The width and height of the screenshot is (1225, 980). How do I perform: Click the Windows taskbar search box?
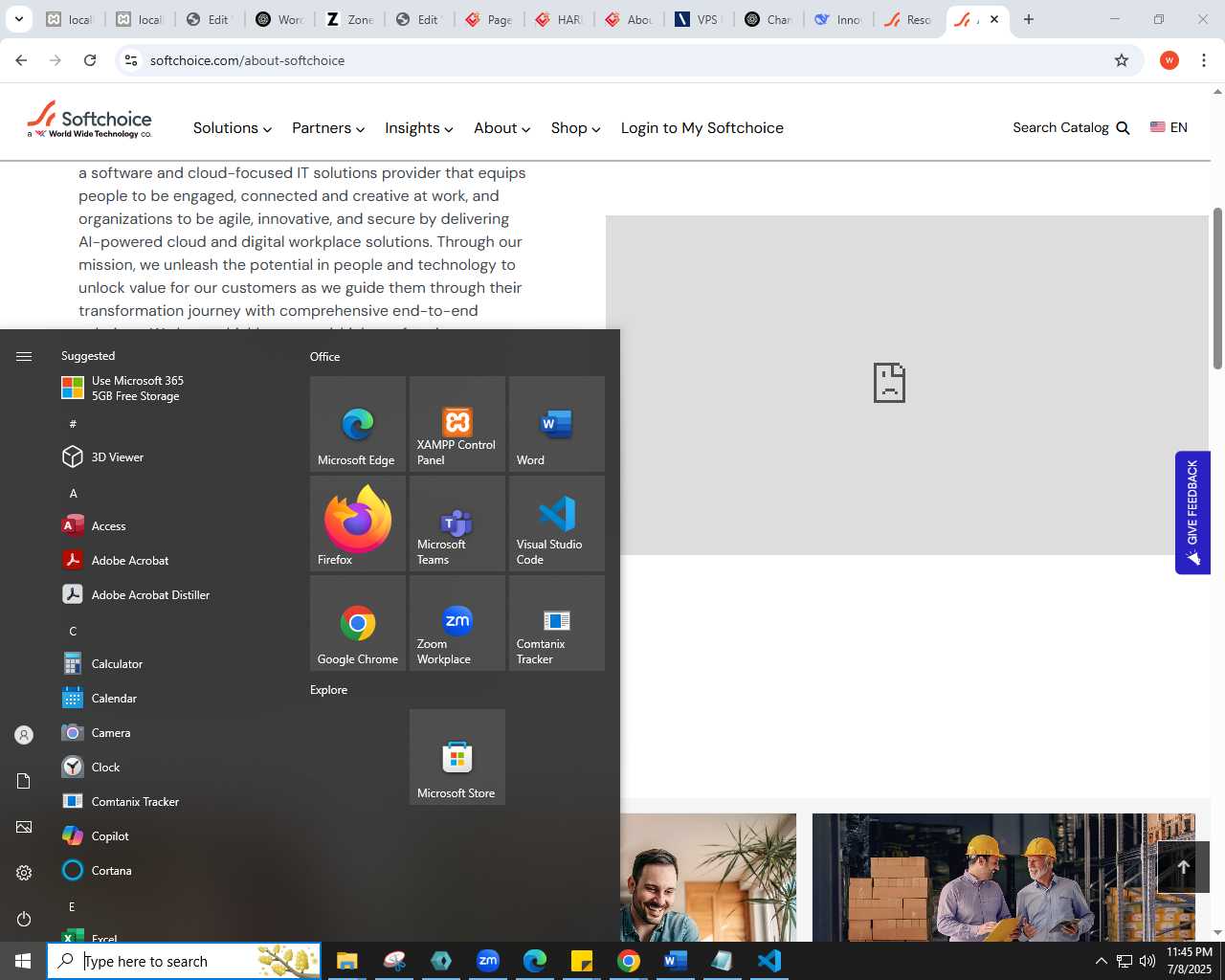point(184,961)
